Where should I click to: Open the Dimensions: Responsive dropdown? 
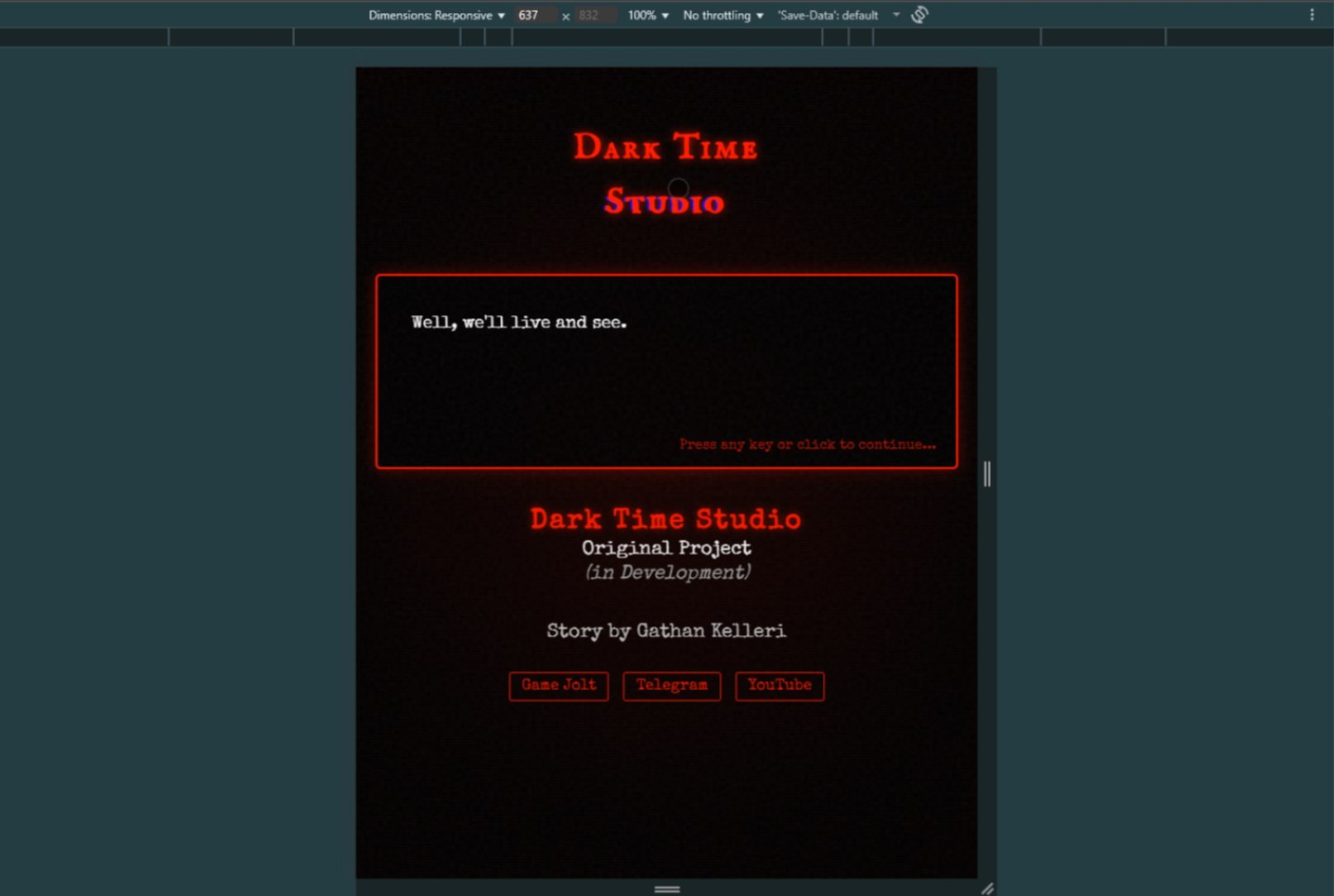click(436, 15)
